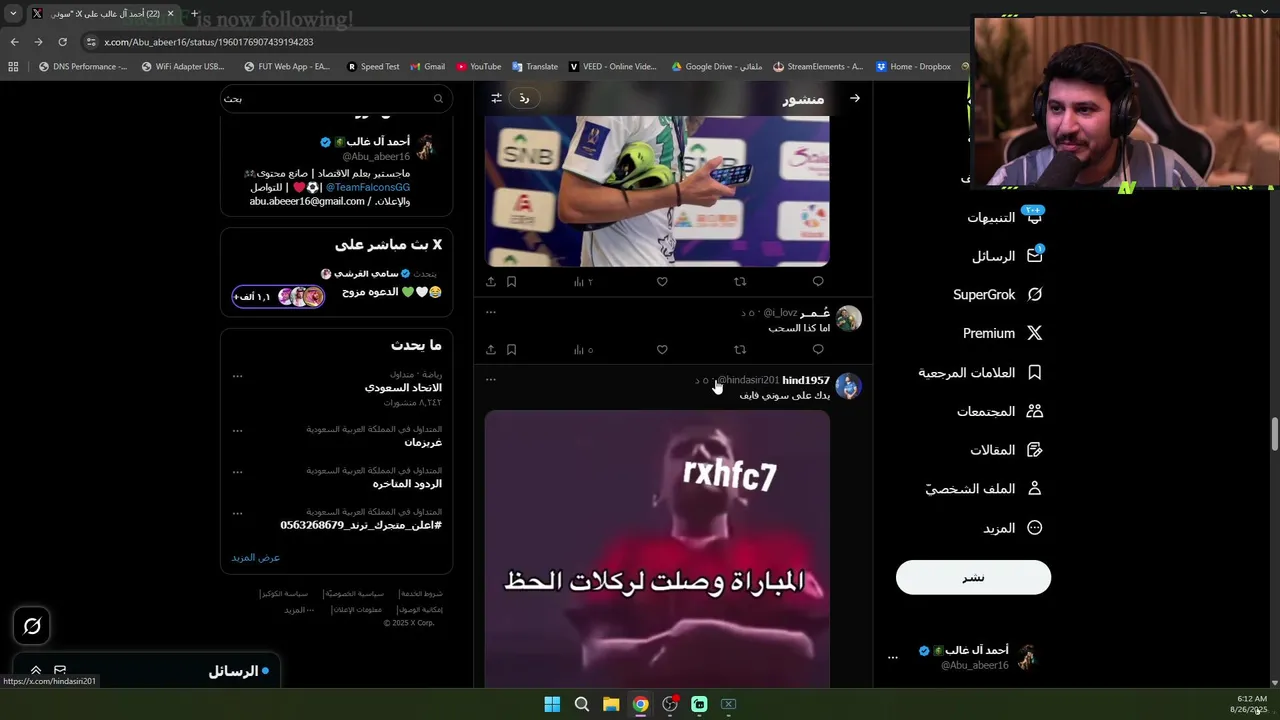Image resolution: width=1280 pixels, height=720 pixels.
Task: Open Windows taskbar search
Action: (581, 704)
